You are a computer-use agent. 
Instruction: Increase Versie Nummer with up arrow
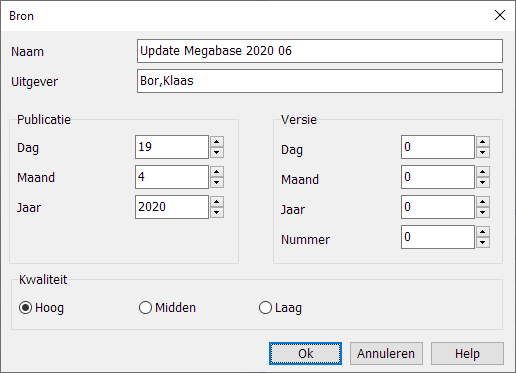point(483,232)
